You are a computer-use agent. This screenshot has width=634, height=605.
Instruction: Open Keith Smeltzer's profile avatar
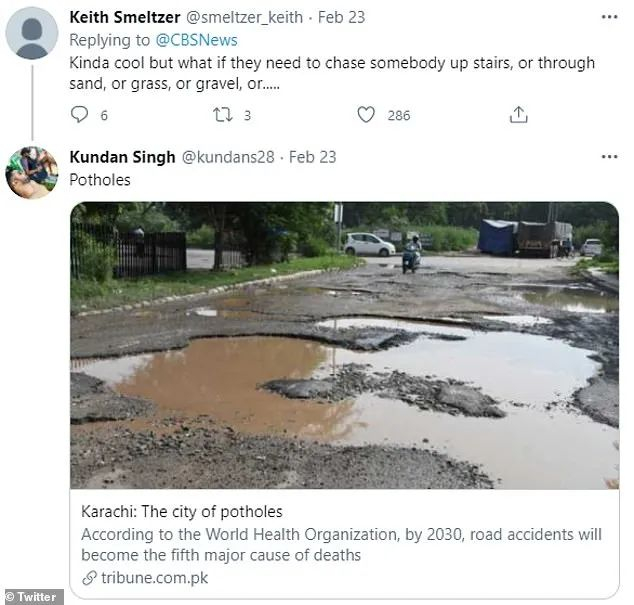pyautogui.click(x=31, y=33)
